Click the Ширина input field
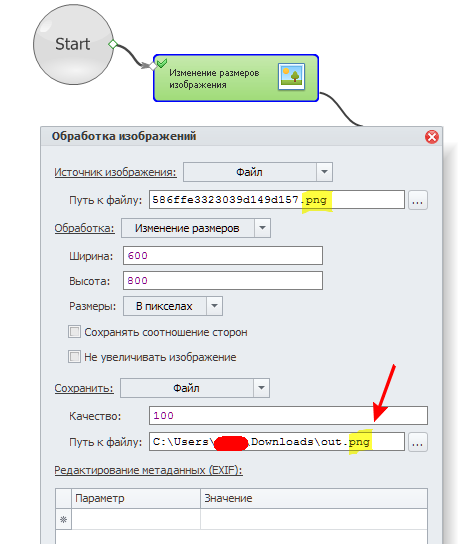475x544 pixels. pyautogui.click(x=223, y=256)
